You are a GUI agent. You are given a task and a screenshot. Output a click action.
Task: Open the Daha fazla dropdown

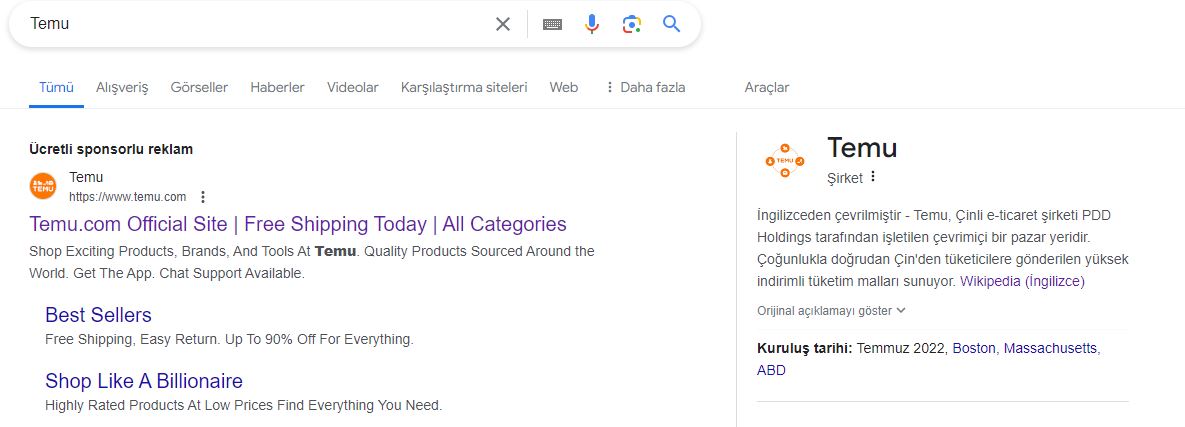645,87
